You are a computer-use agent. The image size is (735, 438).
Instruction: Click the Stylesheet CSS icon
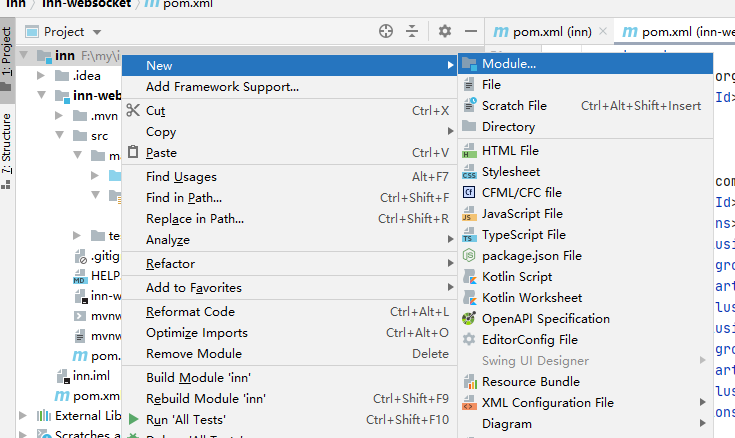point(469,172)
